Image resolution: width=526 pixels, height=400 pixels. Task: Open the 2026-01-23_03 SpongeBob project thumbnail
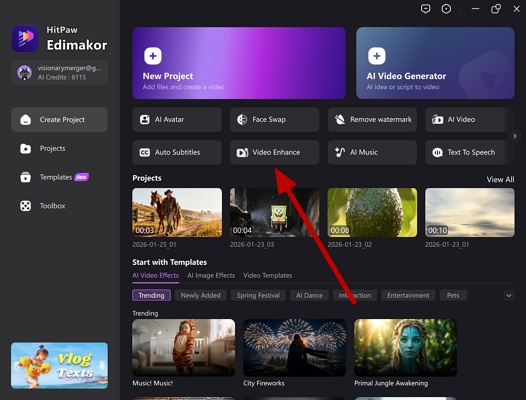(274, 212)
